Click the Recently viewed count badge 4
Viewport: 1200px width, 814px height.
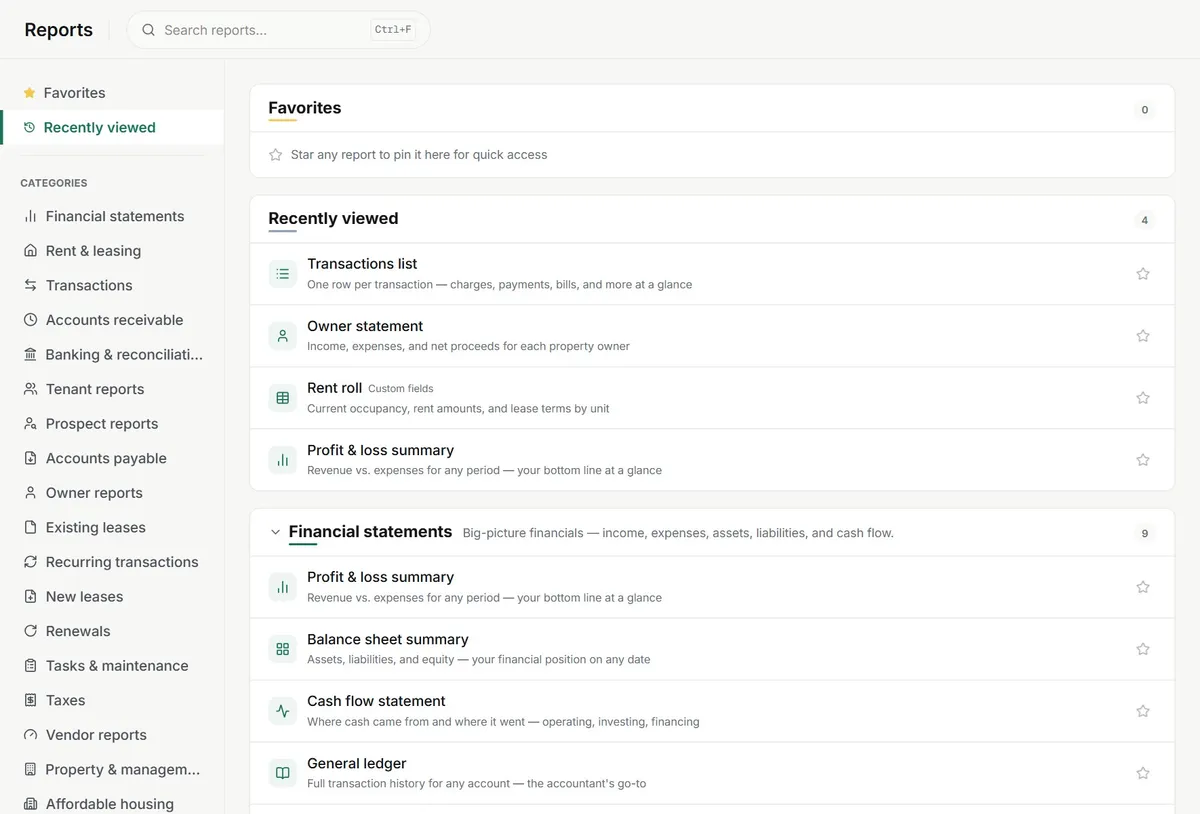tap(1145, 220)
